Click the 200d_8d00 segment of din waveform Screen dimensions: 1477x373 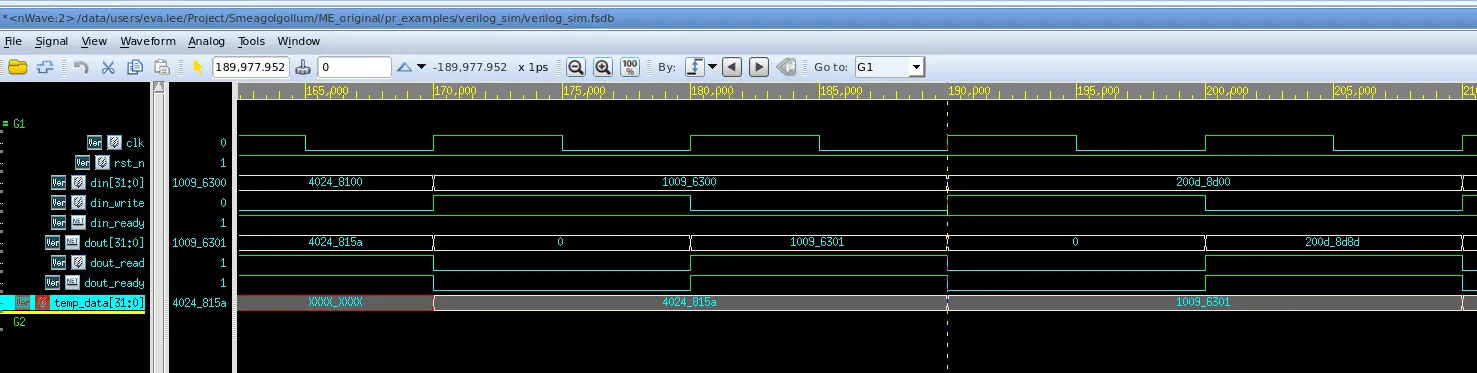[x=1204, y=183]
